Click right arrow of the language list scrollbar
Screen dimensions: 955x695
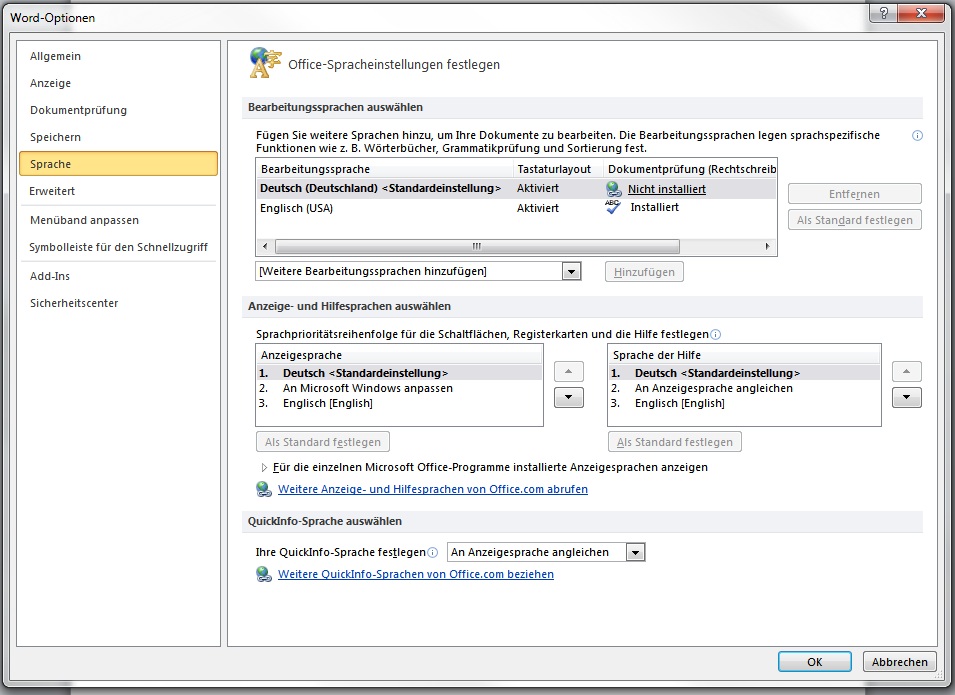[x=767, y=247]
